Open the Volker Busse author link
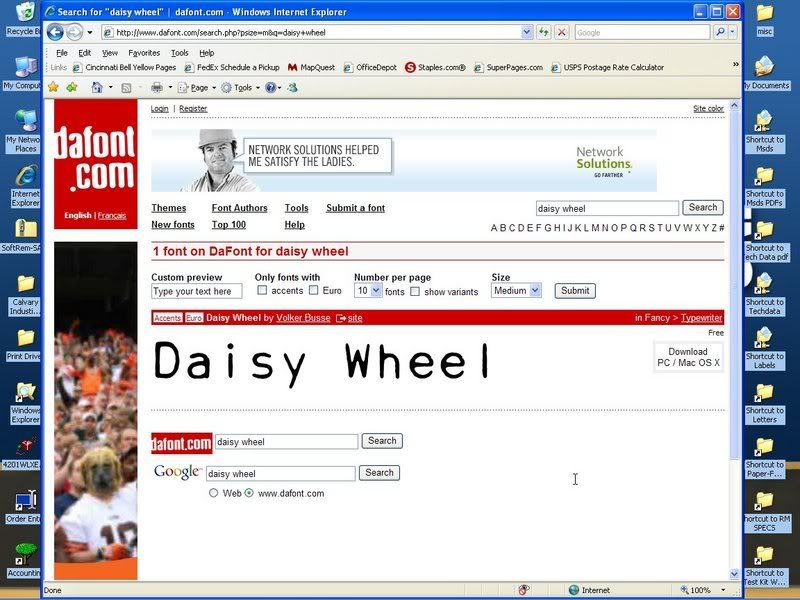 (303, 317)
